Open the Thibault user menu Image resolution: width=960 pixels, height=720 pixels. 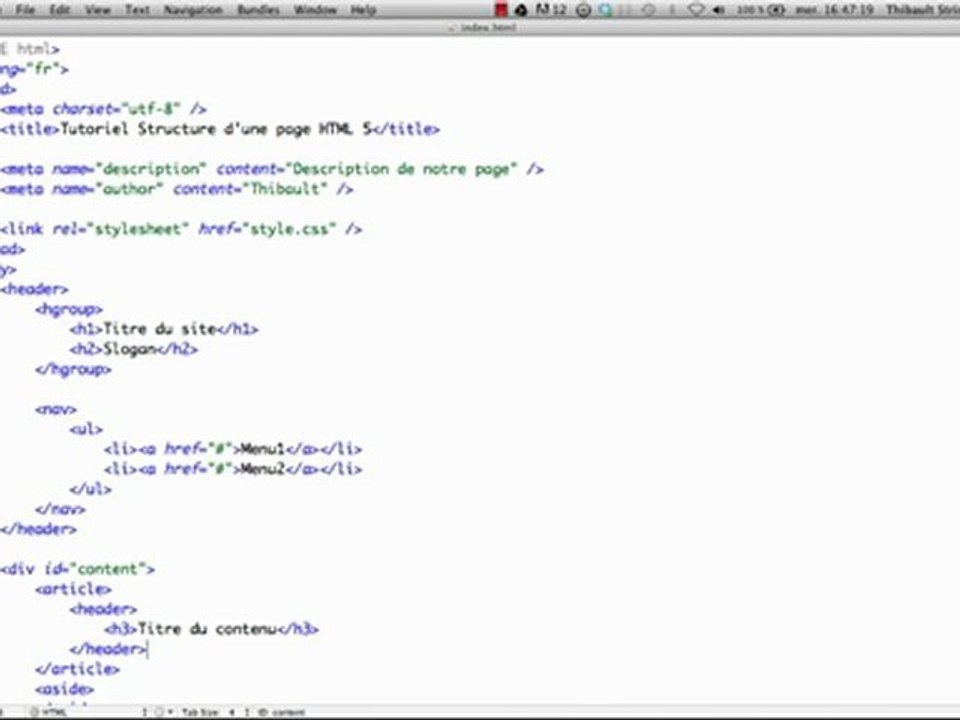click(x=923, y=10)
